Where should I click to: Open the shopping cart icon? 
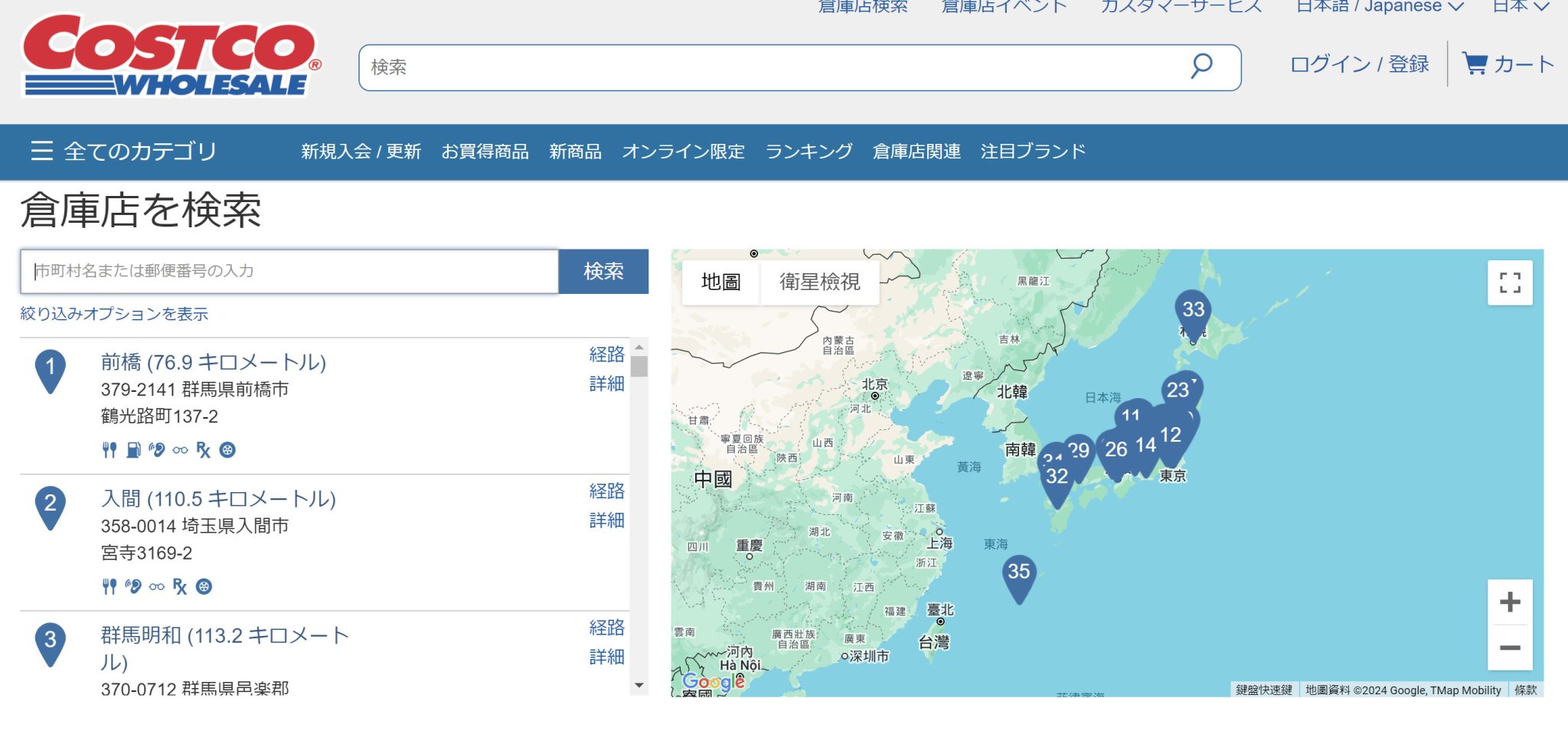pyautogui.click(x=1474, y=64)
